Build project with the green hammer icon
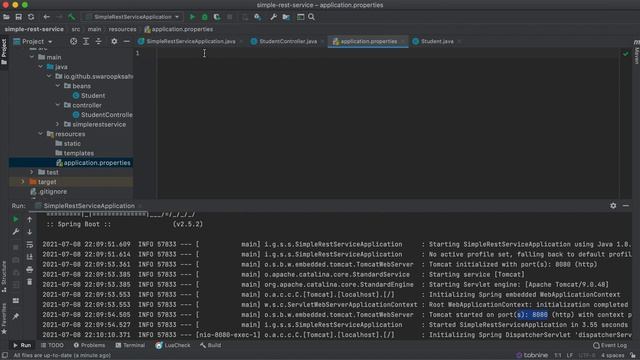 click(x=72, y=17)
